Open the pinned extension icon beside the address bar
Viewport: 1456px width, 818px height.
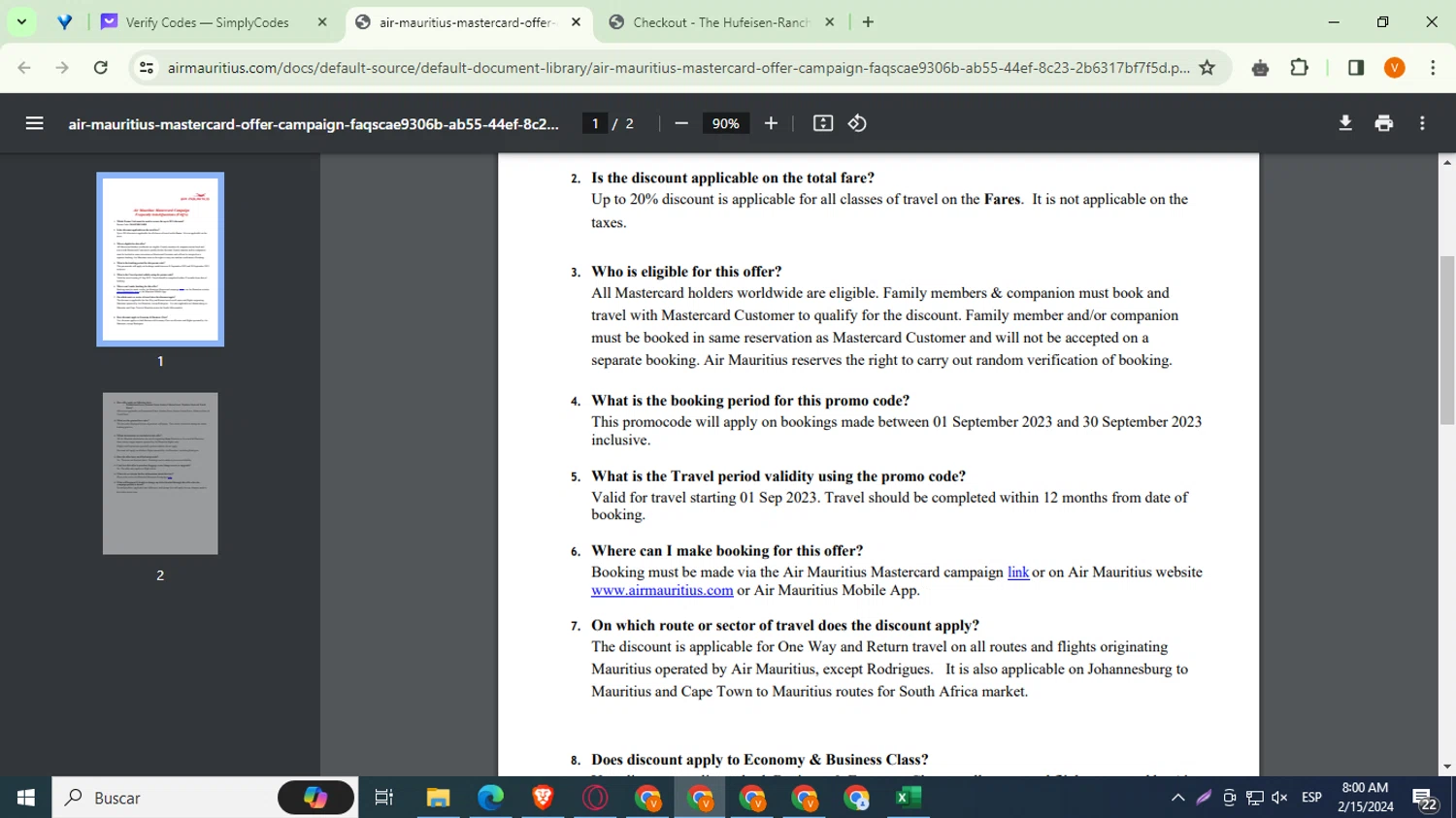tap(1260, 68)
